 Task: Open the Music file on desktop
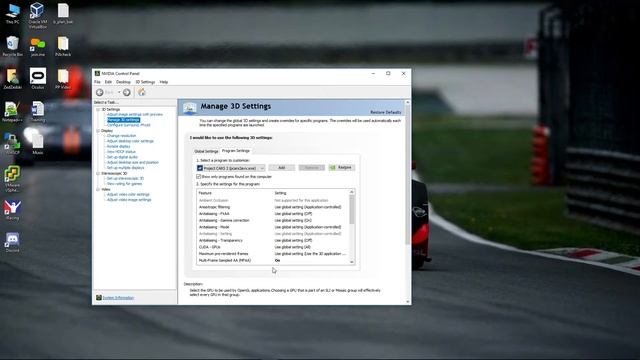click(38, 144)
